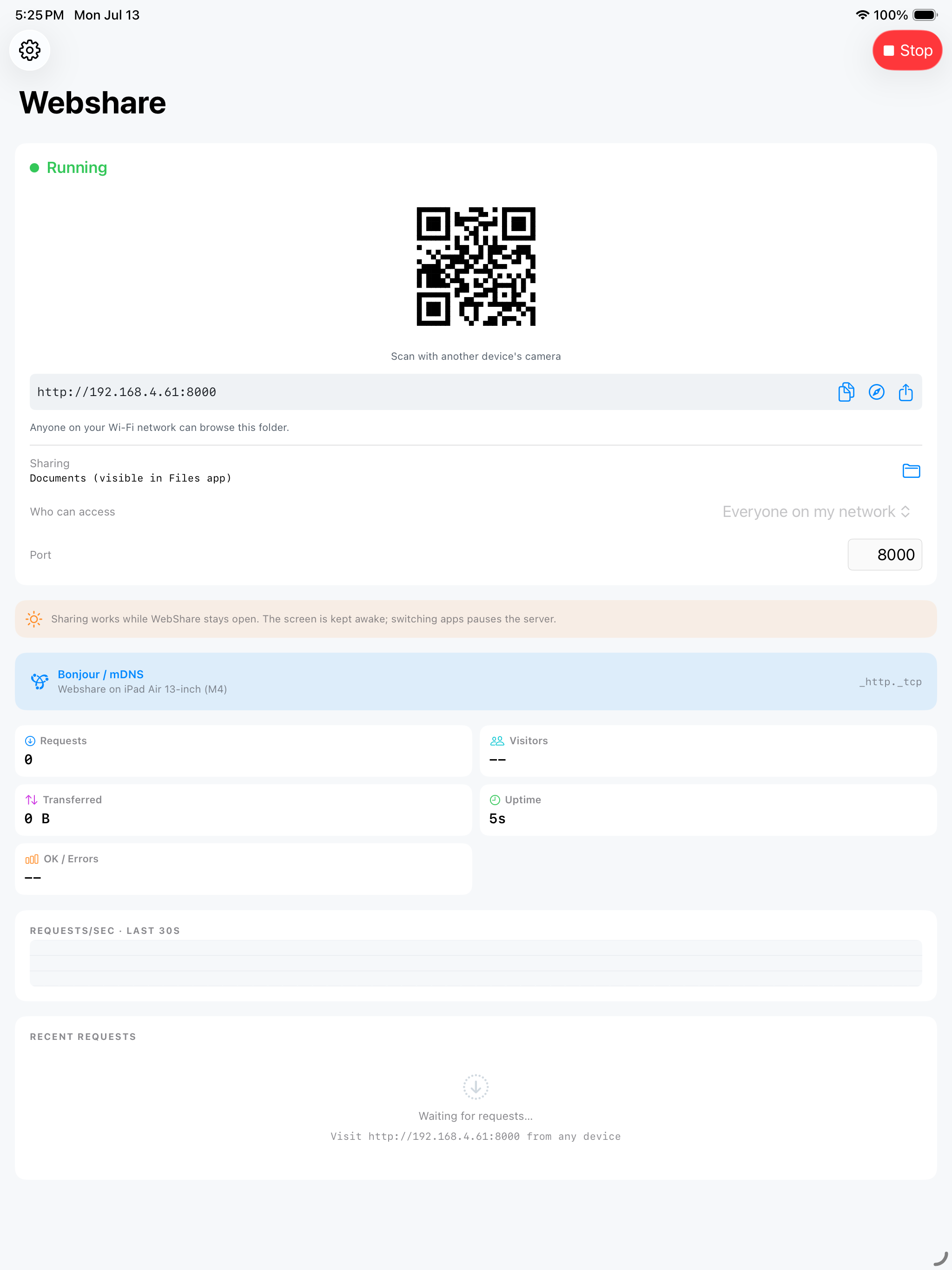Edit the Port field showing 8000

(x=885, y=555)
